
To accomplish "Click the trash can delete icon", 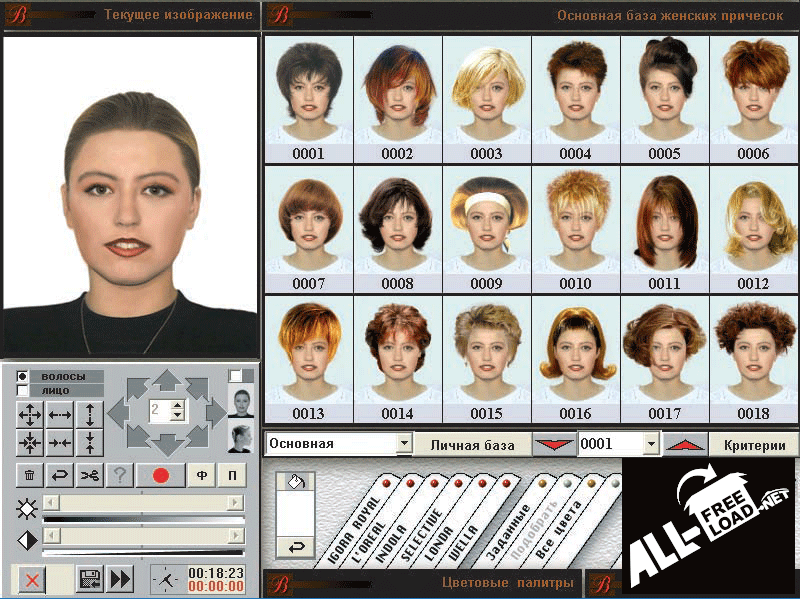I will click(x=30, y=476).
